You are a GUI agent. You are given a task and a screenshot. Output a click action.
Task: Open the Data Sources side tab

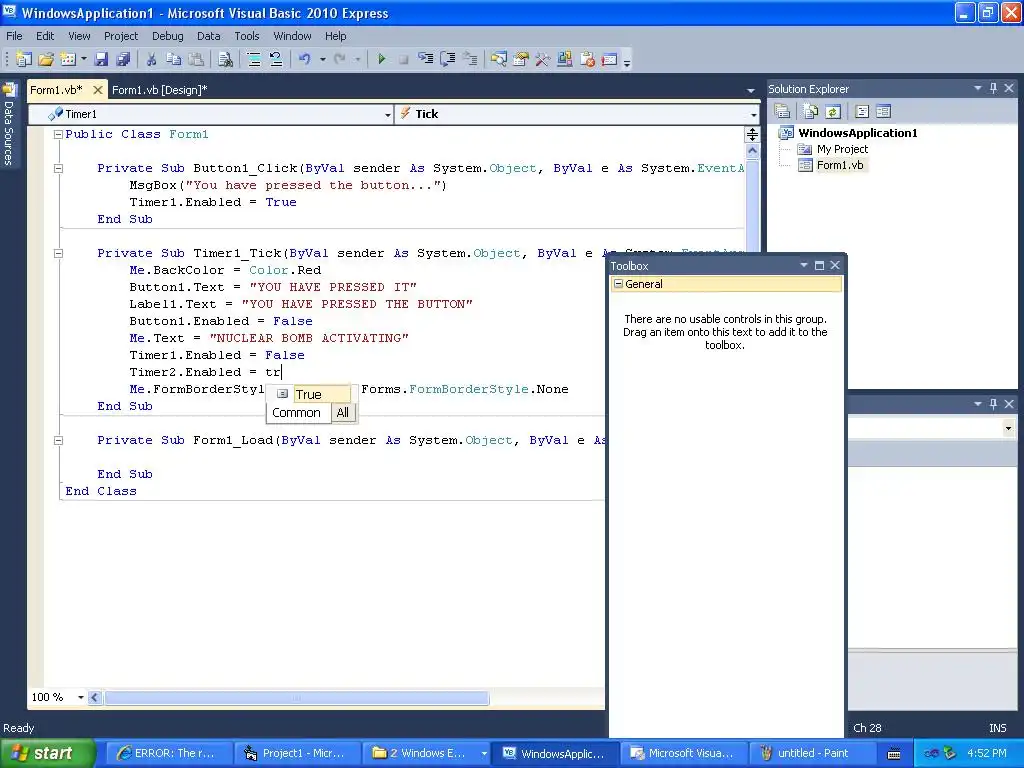[x=9, y=124]
